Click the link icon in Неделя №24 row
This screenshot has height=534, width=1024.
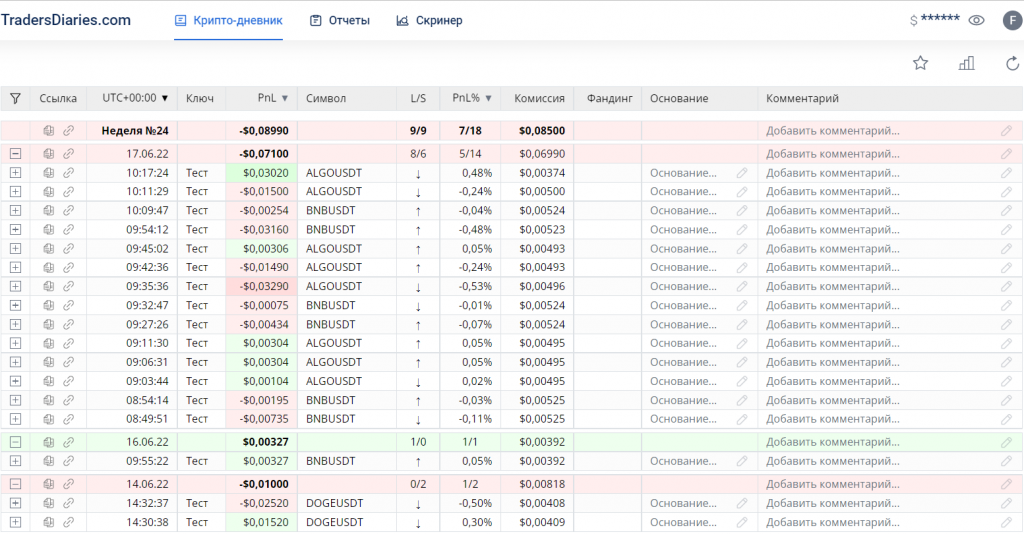69,131
